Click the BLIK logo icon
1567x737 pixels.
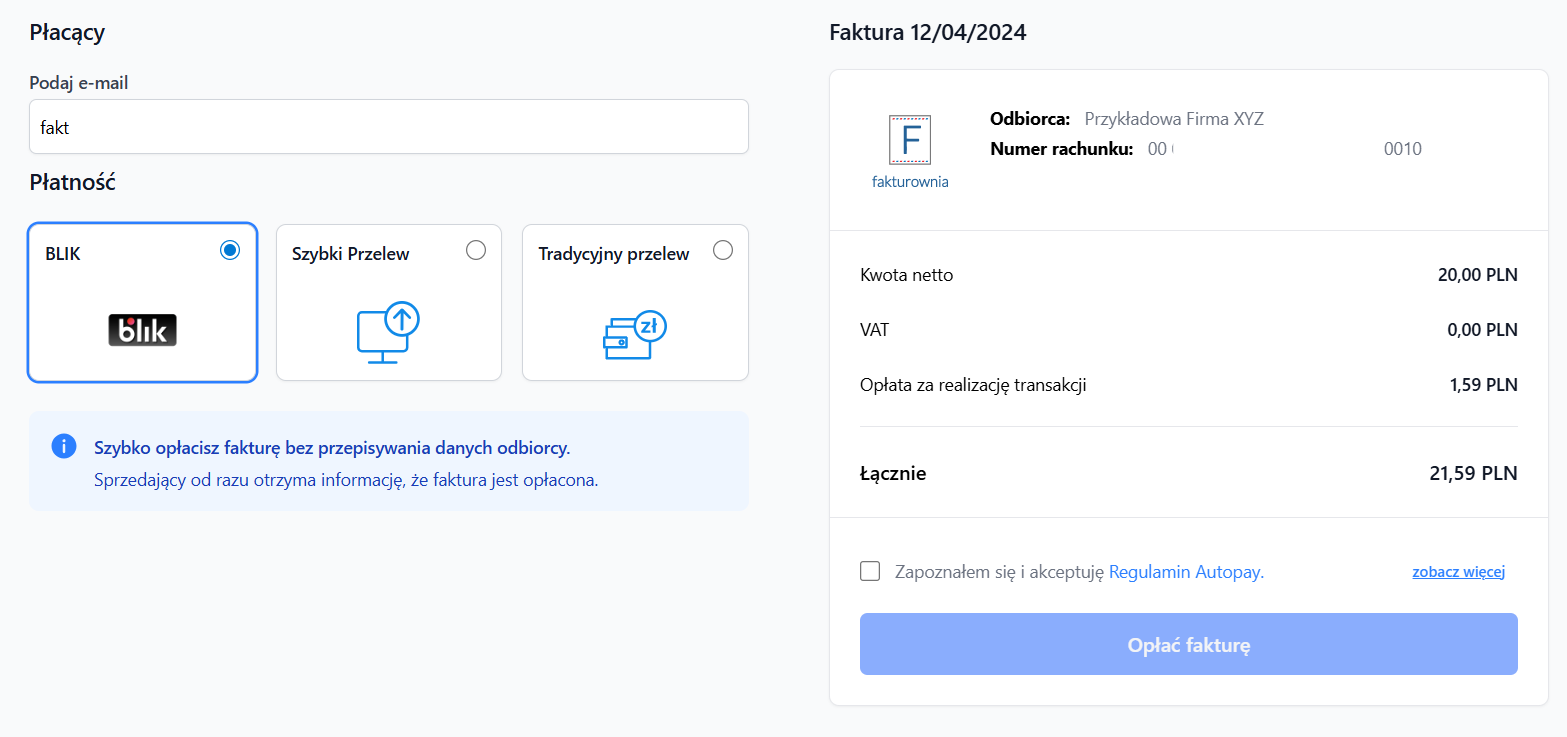(x=142, y=330)
